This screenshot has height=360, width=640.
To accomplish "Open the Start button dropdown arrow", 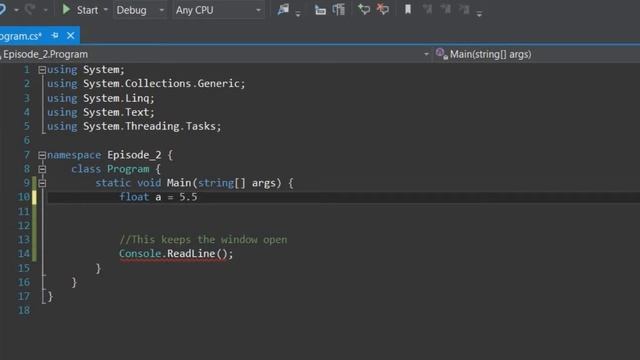I will [x=106, y=10].
